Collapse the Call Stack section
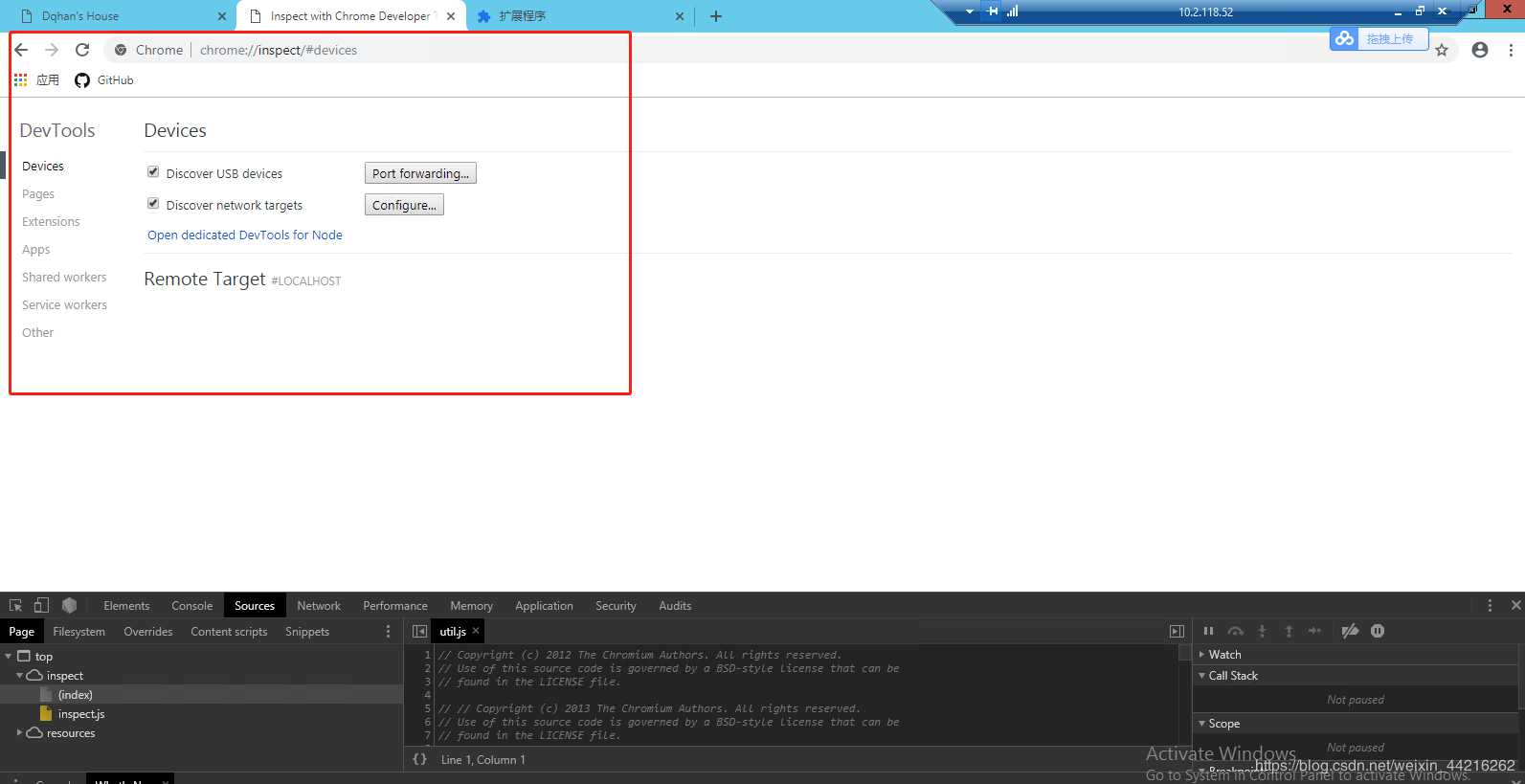The height and width of the screenshot is (784, 1525). (x=1202, y=676)
